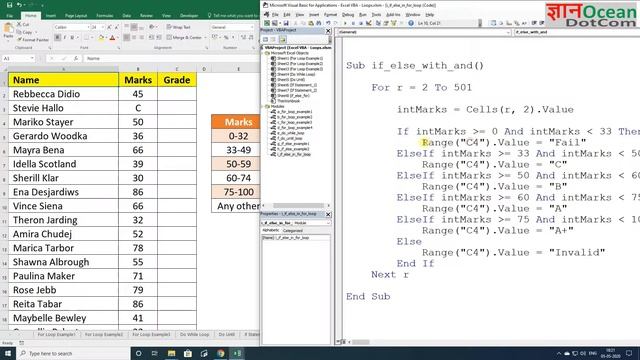Switch to the Insert ribbon tab
The height and width of the screenshot is (360, 640).
pyautogui.click(x=51, y=16)
